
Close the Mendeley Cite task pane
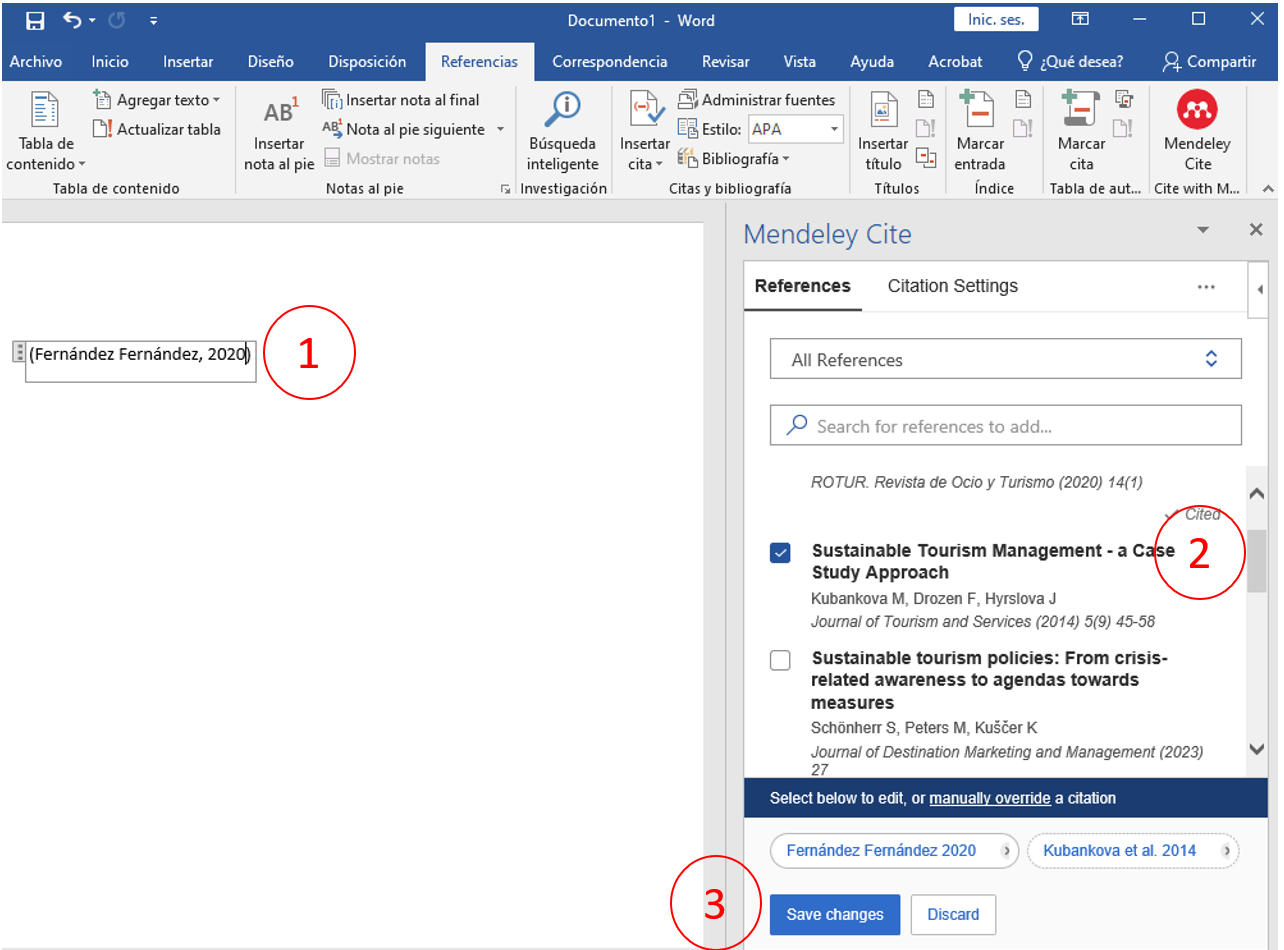pos(1256,230)
